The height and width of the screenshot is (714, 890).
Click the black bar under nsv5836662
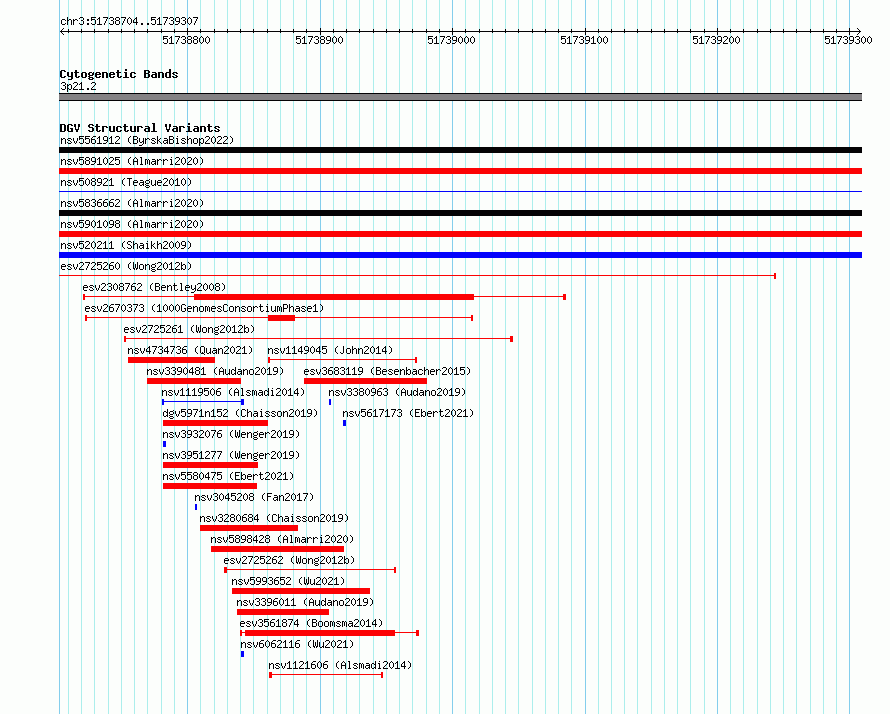460,213
